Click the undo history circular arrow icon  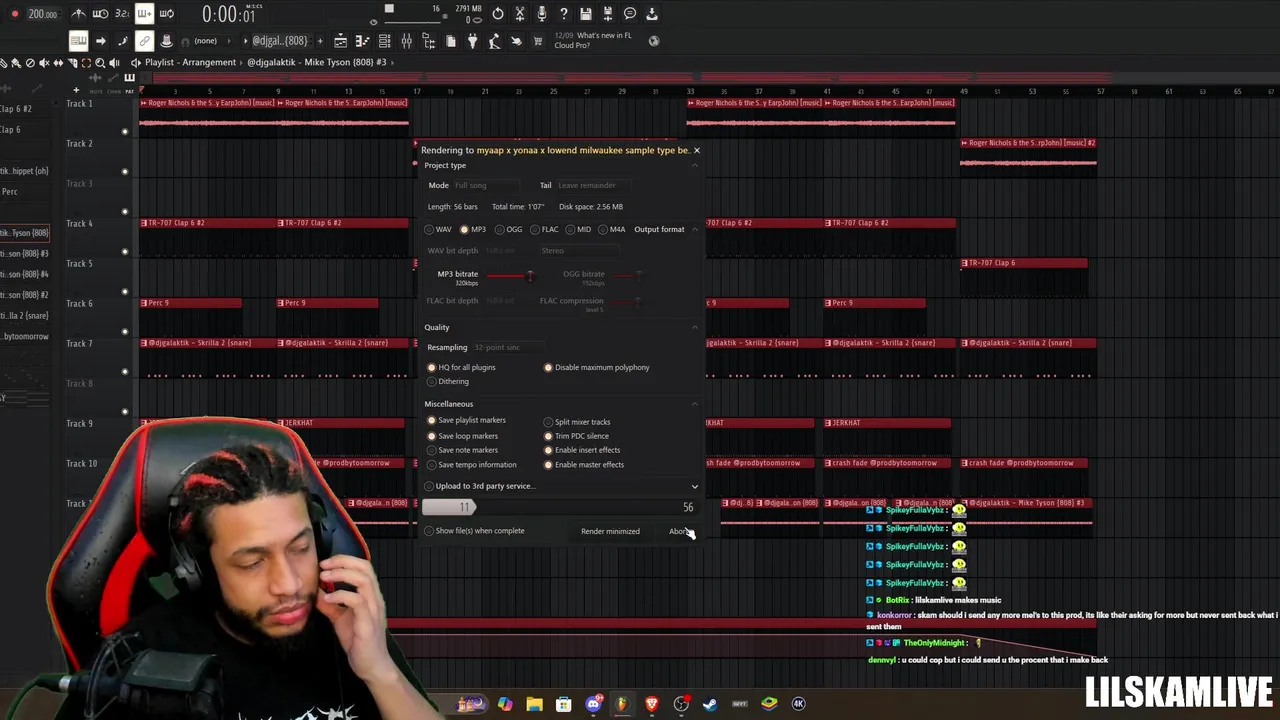(498, 14)
